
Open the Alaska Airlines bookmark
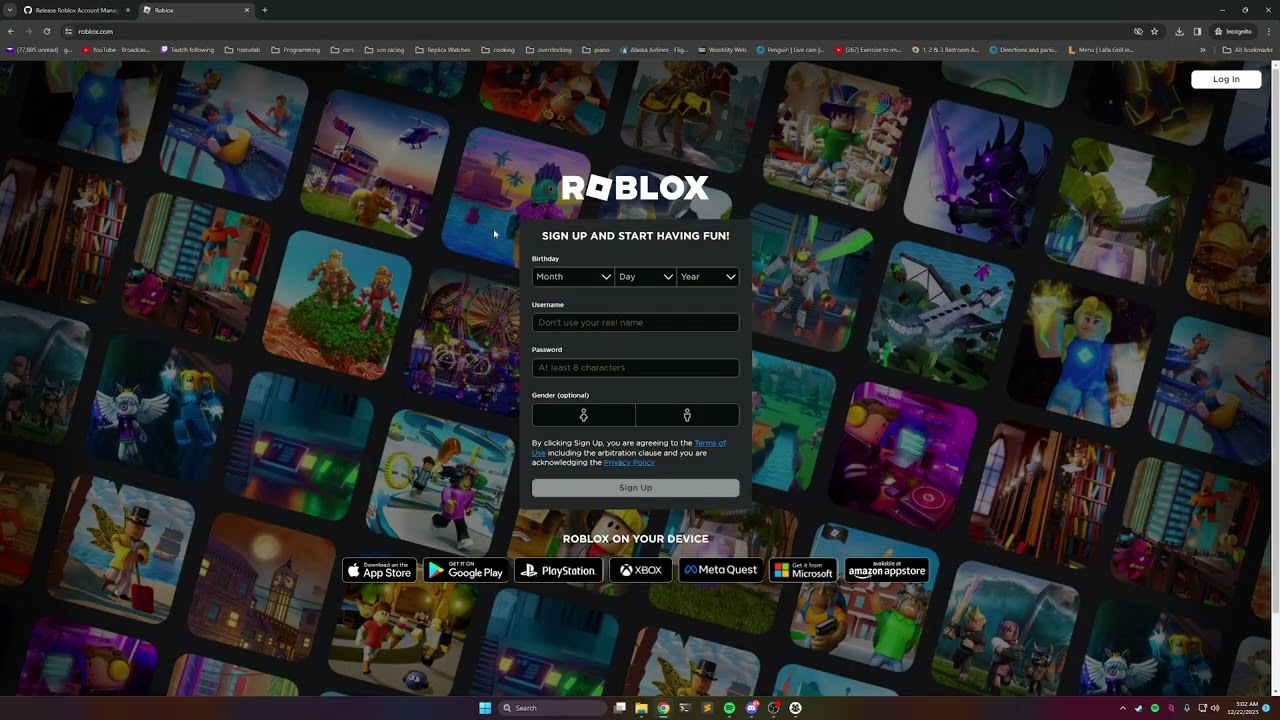(654, 49)
